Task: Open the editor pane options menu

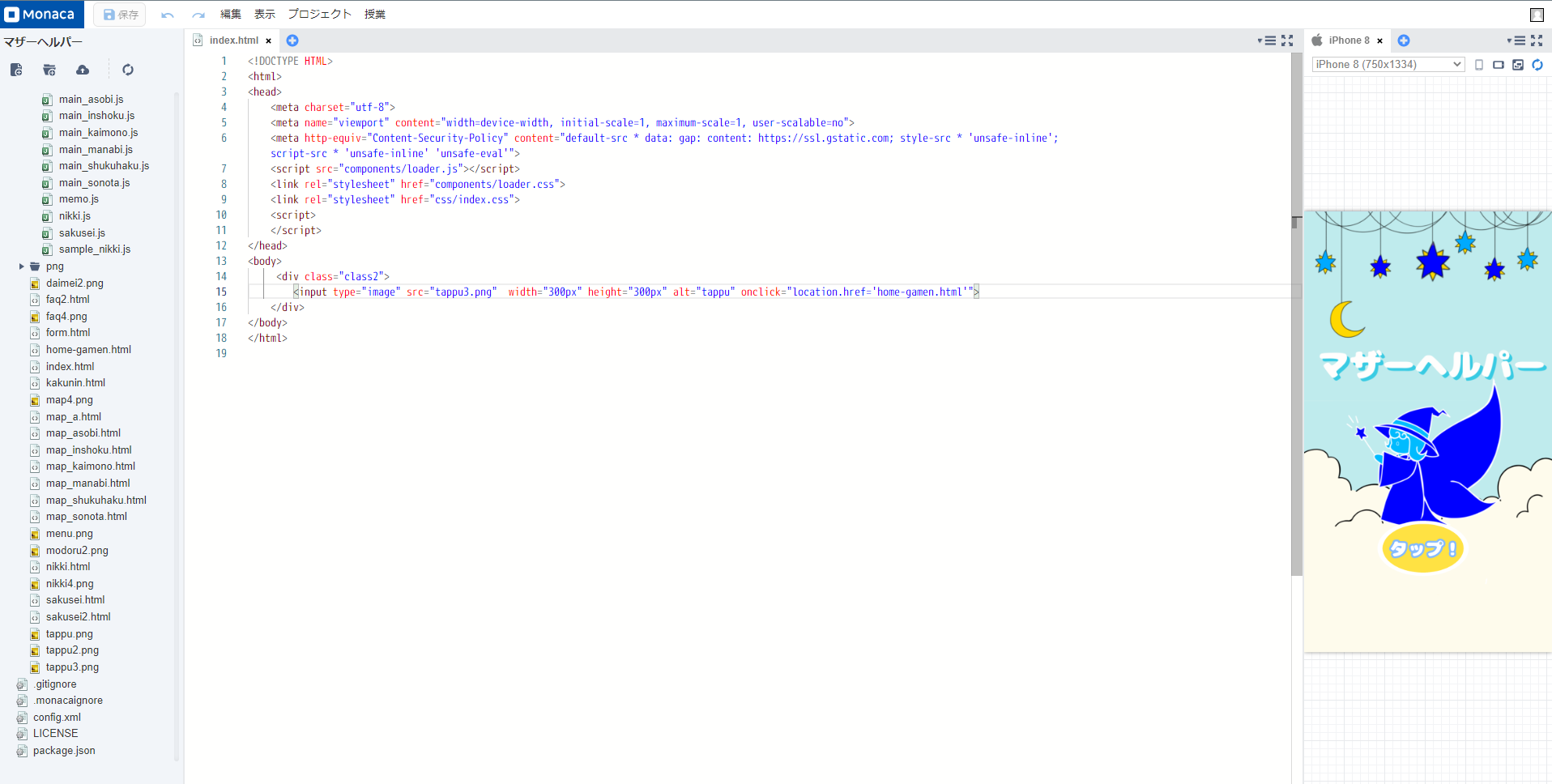Action: 1267,40
